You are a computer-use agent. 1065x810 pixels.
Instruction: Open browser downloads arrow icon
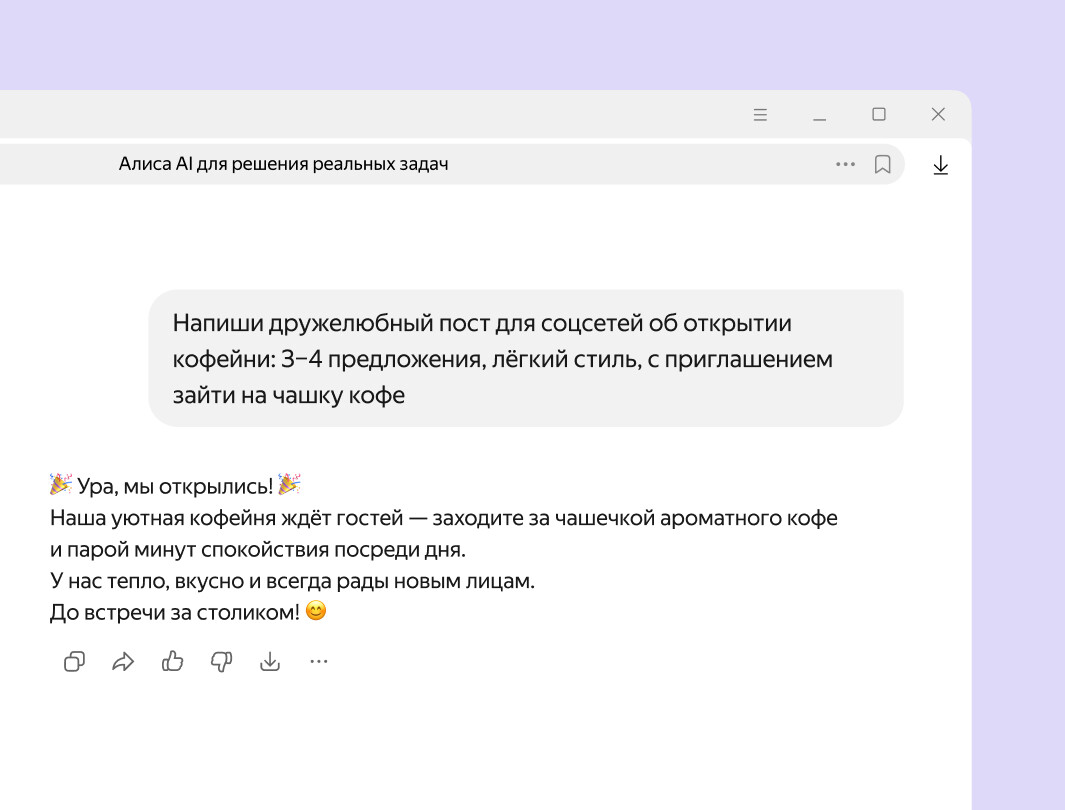pyautogui.click(x=941, y=165)
